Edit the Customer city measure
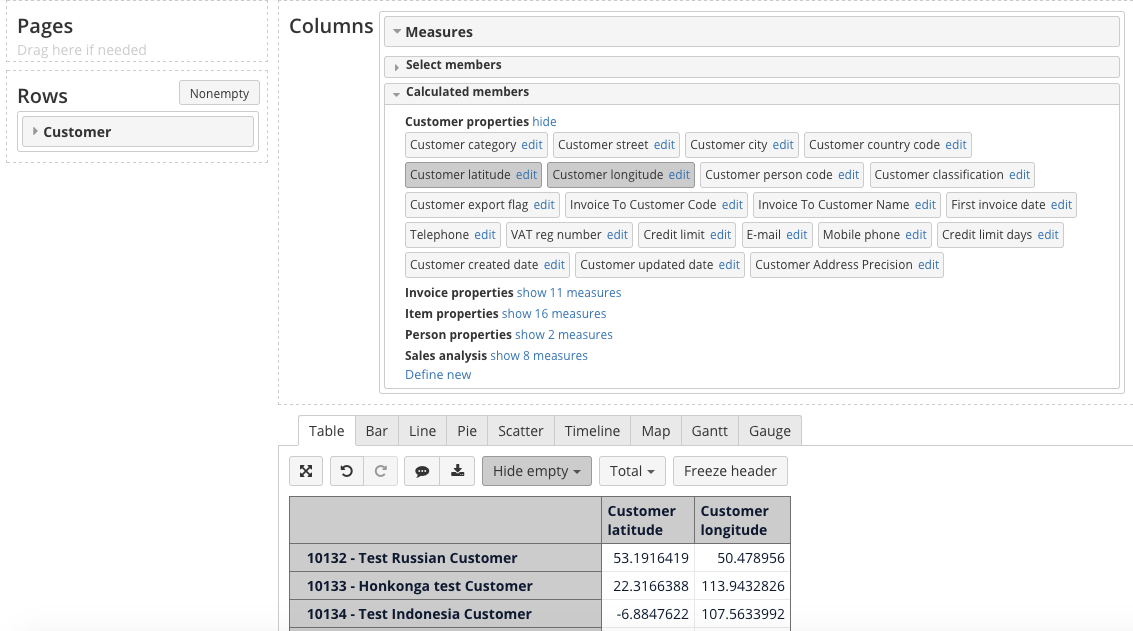Image resolution: width=1133 pixels, height=631 pixels. [x=783, y=145]
